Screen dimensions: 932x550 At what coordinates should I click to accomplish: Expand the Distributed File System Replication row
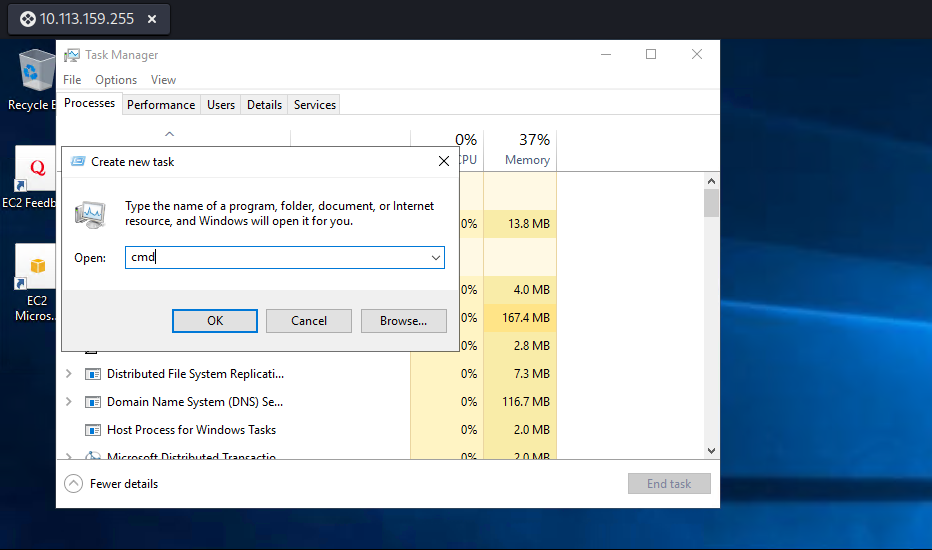(x=68, y=374)
